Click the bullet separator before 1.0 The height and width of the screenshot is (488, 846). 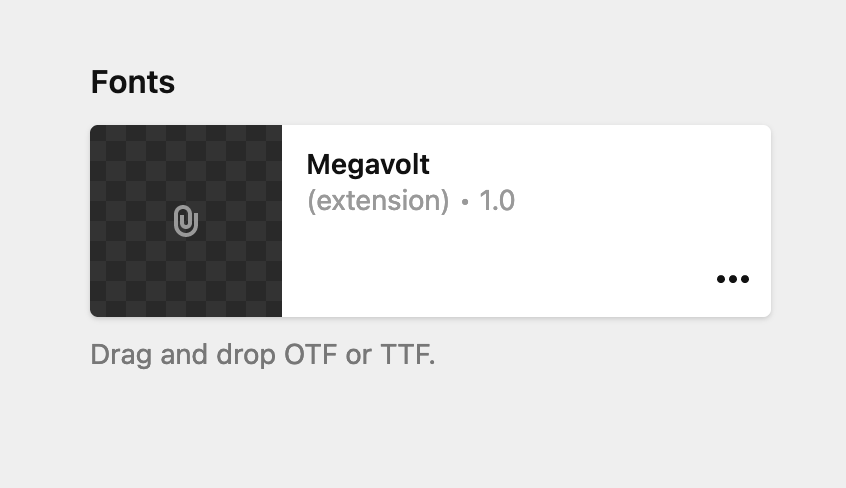coord(465,202)
